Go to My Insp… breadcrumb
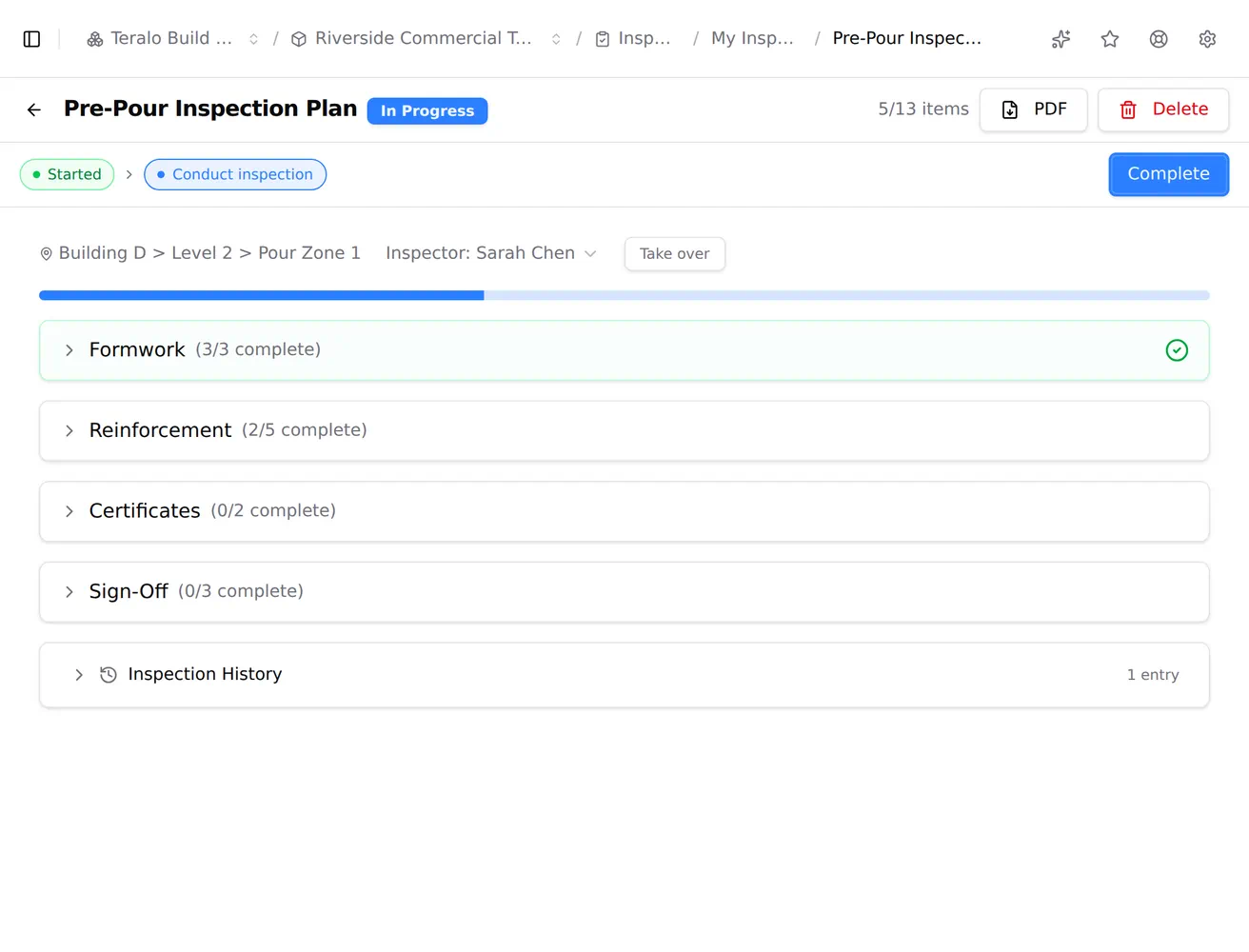The width and height of the screenshot is (1249, 952). click(752, 39)
